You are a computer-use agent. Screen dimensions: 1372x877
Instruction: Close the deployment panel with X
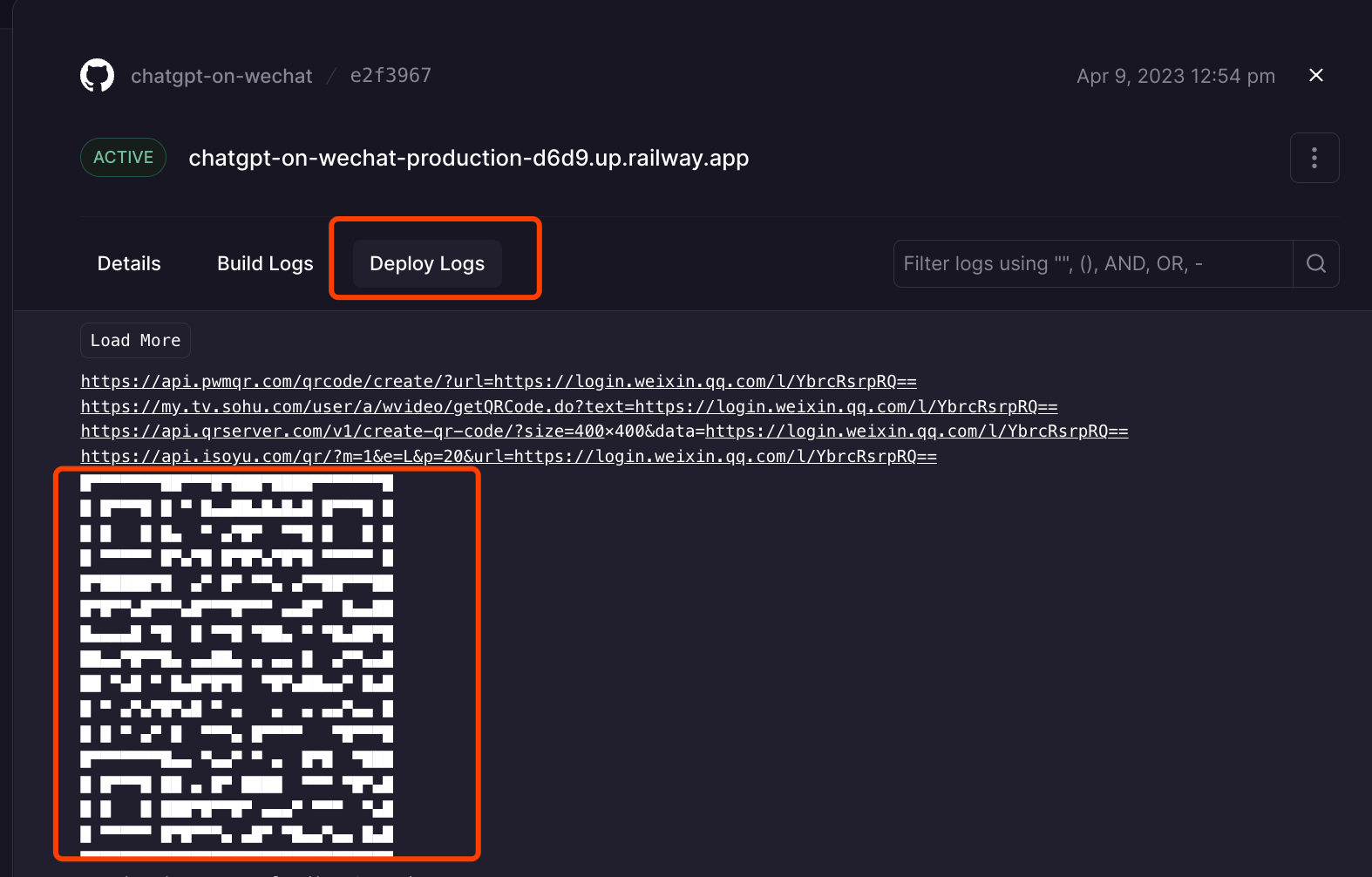(1316, 76)
